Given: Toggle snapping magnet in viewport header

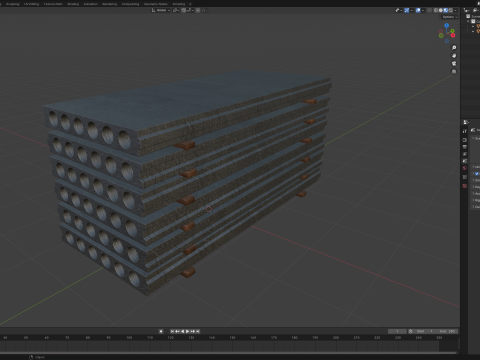Looking at the screenshot, I should (184, 10).
